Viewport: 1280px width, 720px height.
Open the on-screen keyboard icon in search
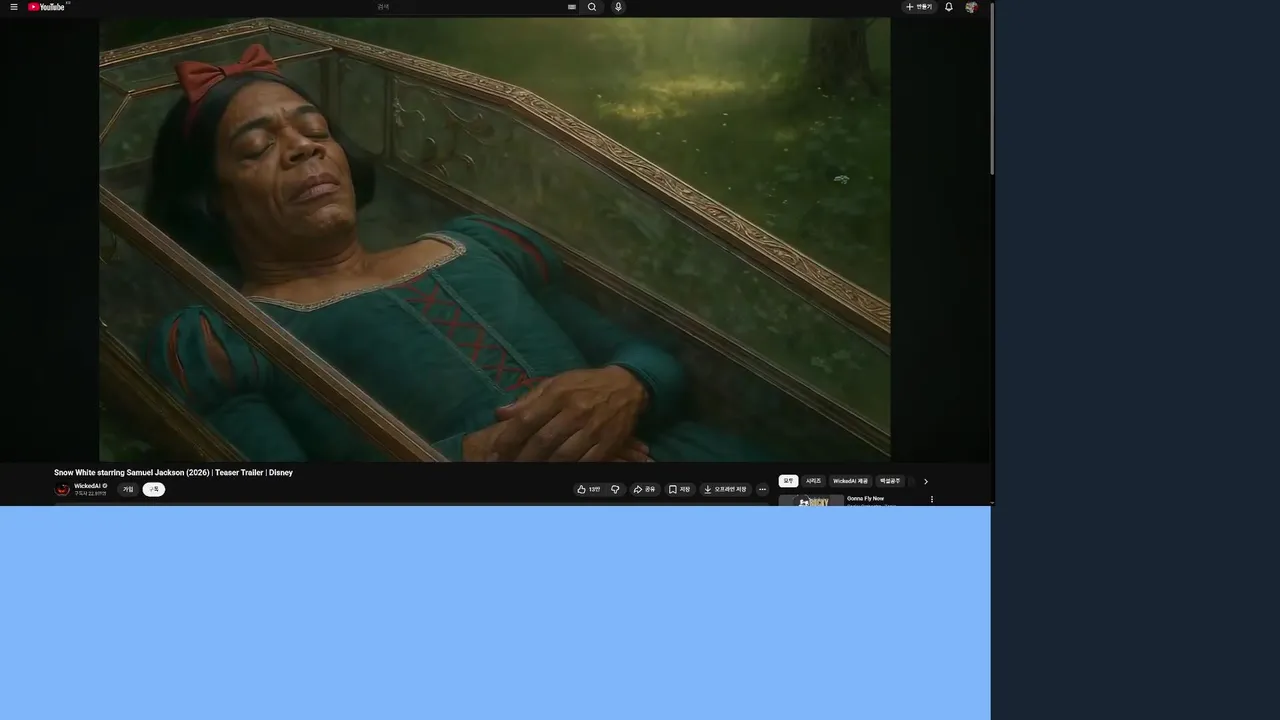[572, 7]
